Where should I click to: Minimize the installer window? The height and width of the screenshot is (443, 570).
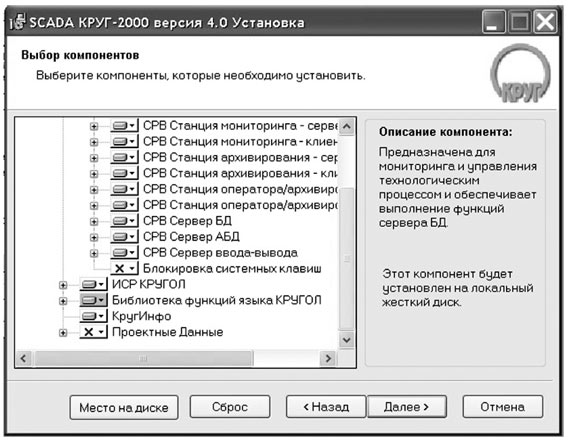pyautogui.click(x=494, y=22)
